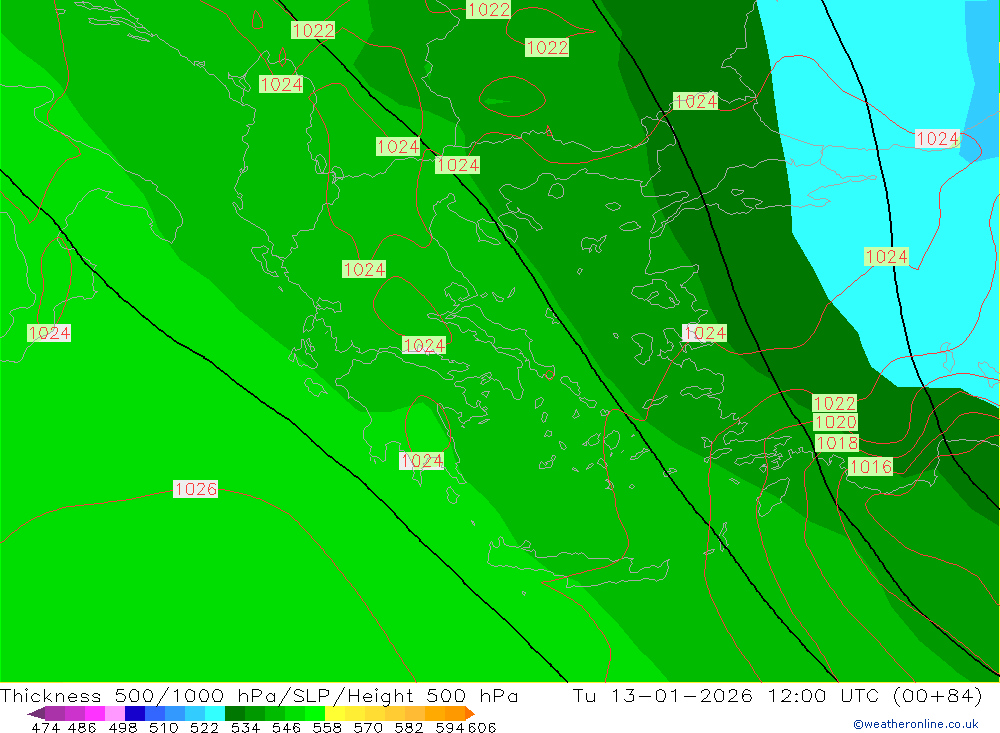Viewport: 1000px width, 733px height.
Task: Open the weatheronline.co.uk copyright link
Action: pos(916,724)
